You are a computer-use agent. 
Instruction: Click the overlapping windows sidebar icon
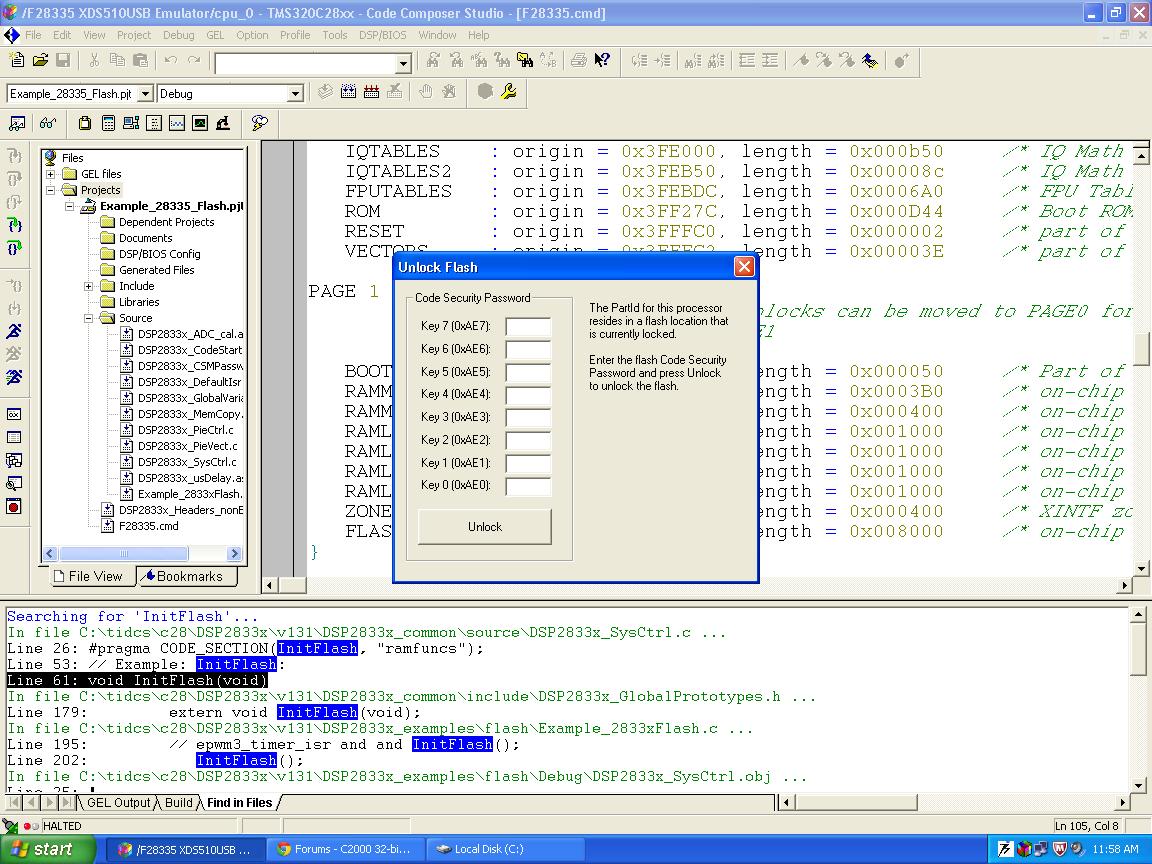pyautogui.click(x=14, y=460)
